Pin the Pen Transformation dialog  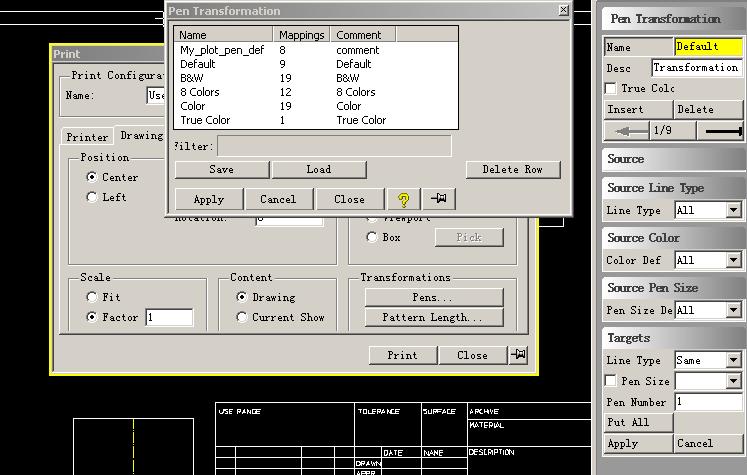(438, 199)
